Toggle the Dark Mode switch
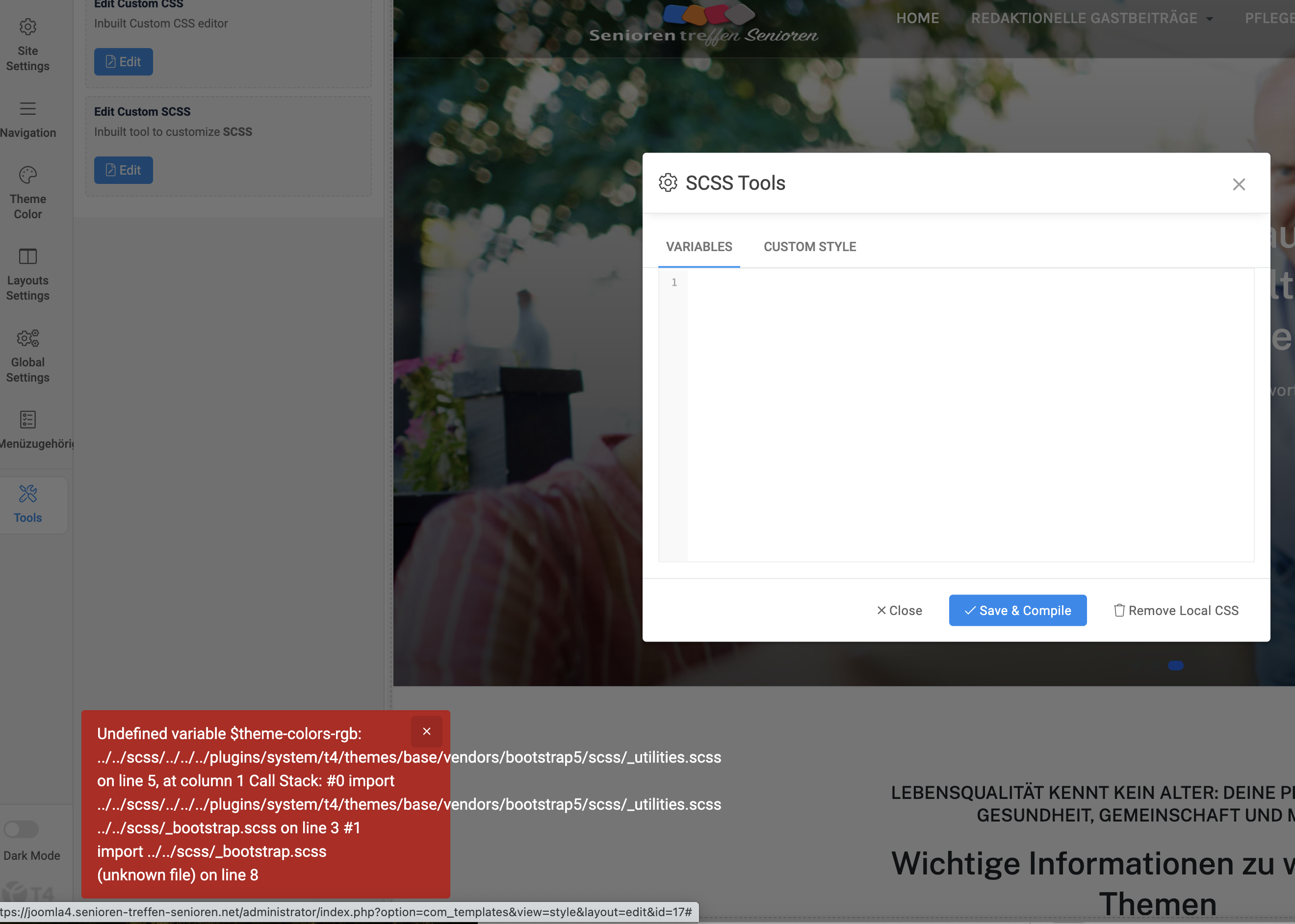Image resolution: width=1295 pixels, height=924 pixels. [21, 829]
